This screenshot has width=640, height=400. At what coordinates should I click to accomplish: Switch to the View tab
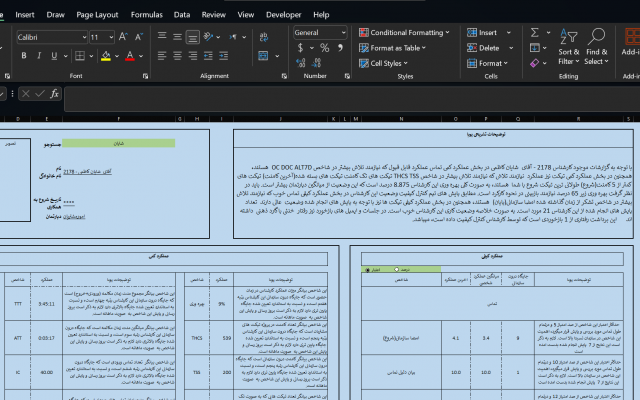point(246,15)
